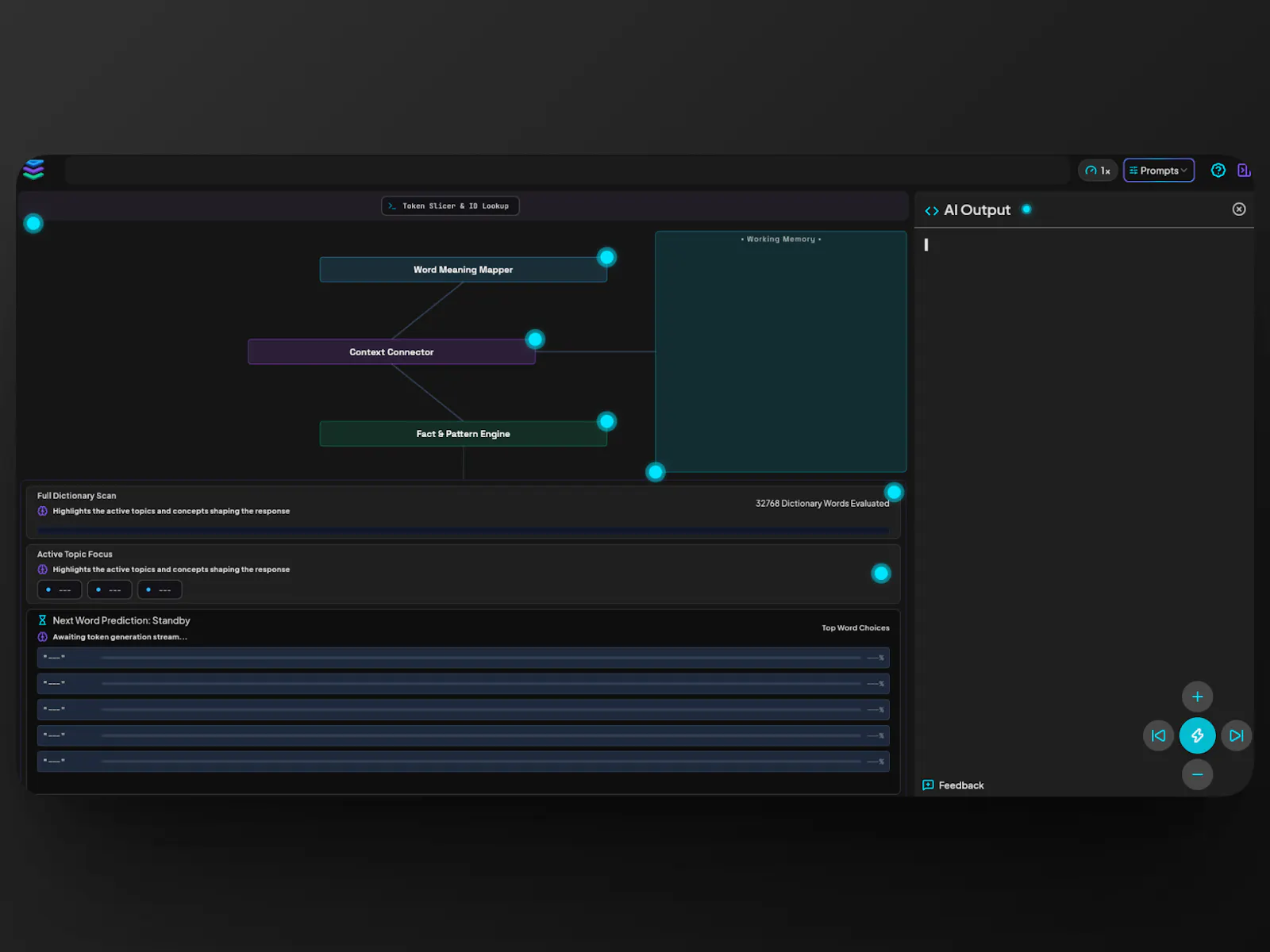This screenshot has width=1270, height=952.
Task: Click the Full Dictionary Scan progress bar
Action: [463, 529]
